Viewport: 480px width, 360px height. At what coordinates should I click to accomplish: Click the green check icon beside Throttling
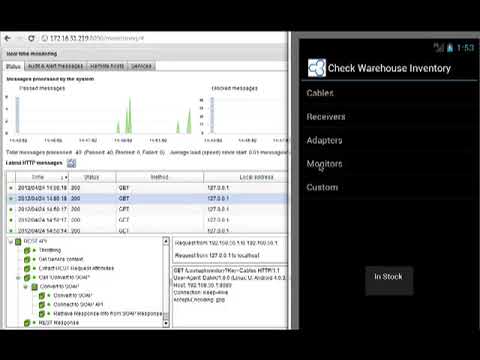27,250
